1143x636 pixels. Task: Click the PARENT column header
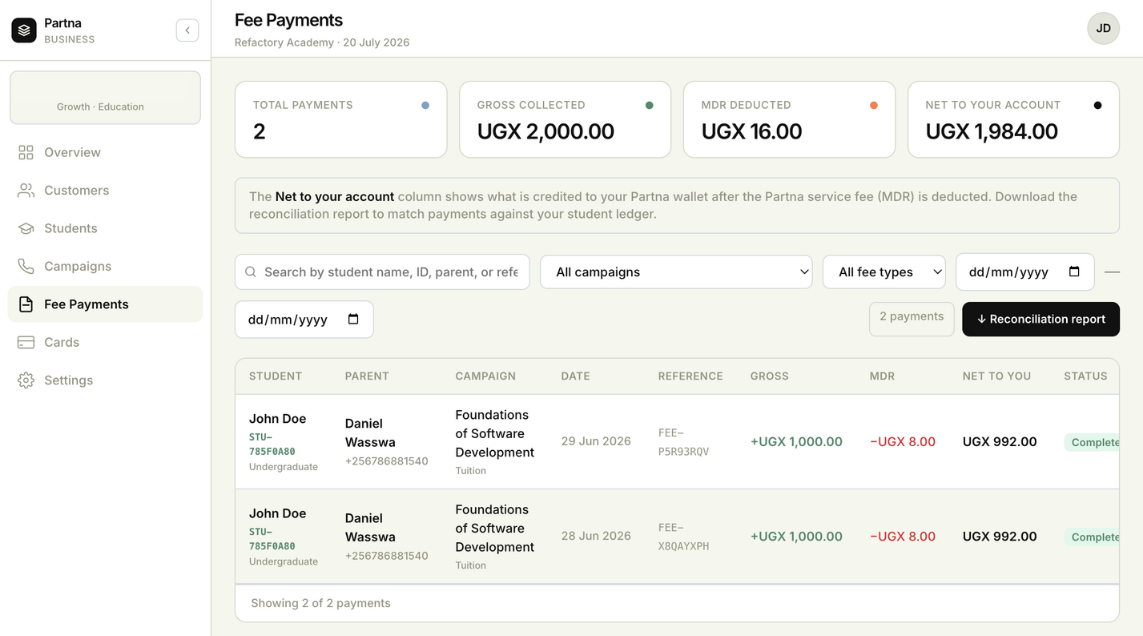coord(367,376)
